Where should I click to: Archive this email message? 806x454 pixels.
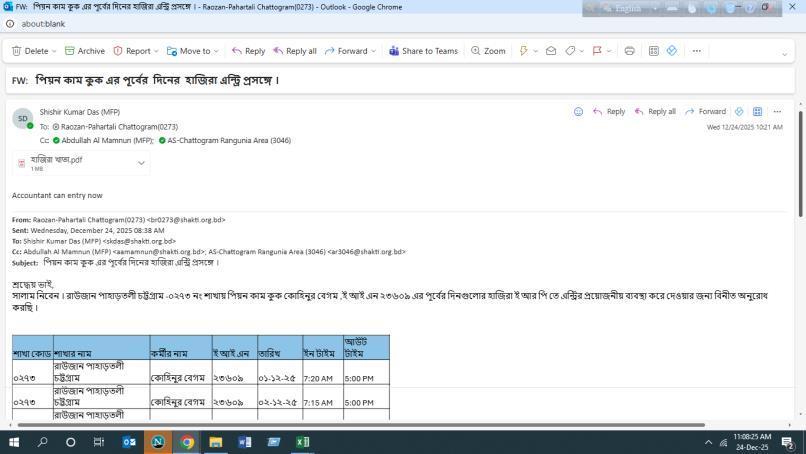[84, 51]
